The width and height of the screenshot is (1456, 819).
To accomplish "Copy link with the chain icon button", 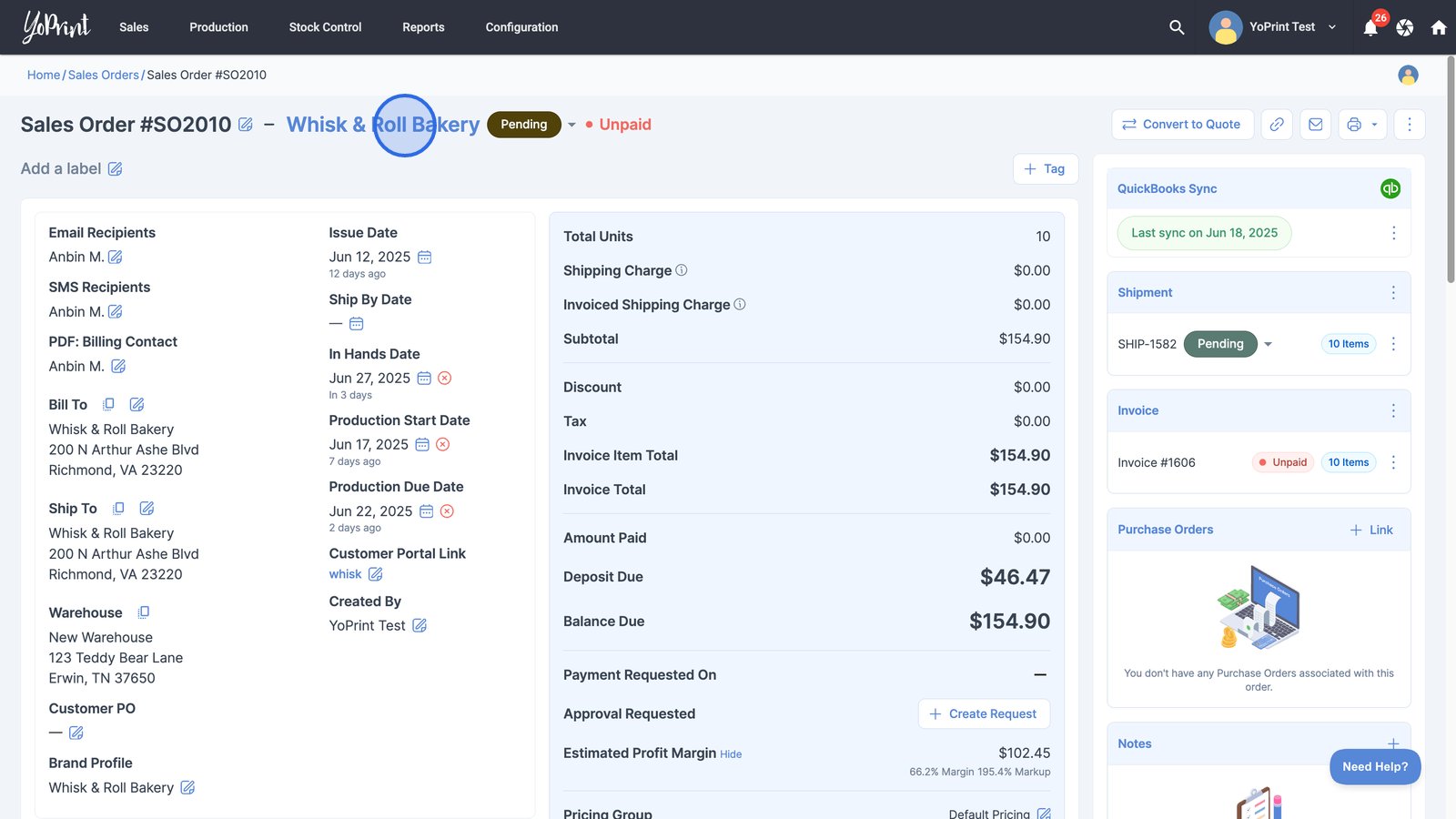I will pos(1277,125).
